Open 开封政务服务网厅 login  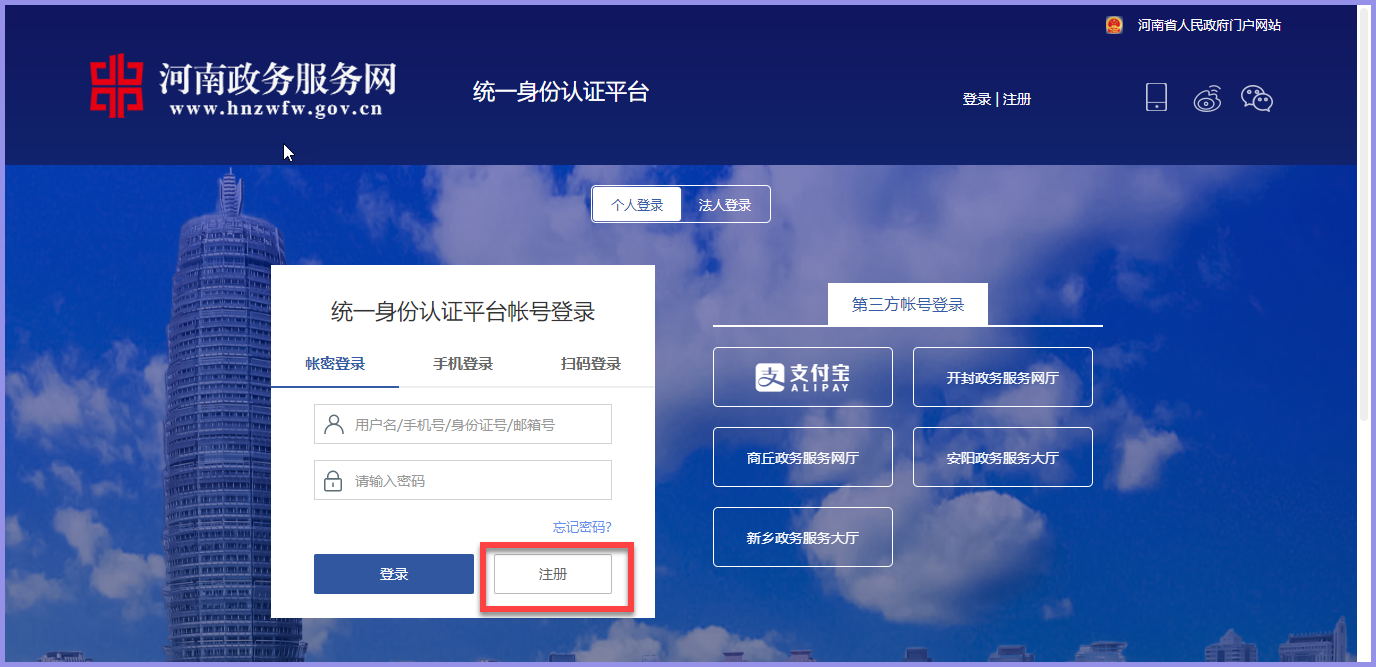(x=1003, y=377)
